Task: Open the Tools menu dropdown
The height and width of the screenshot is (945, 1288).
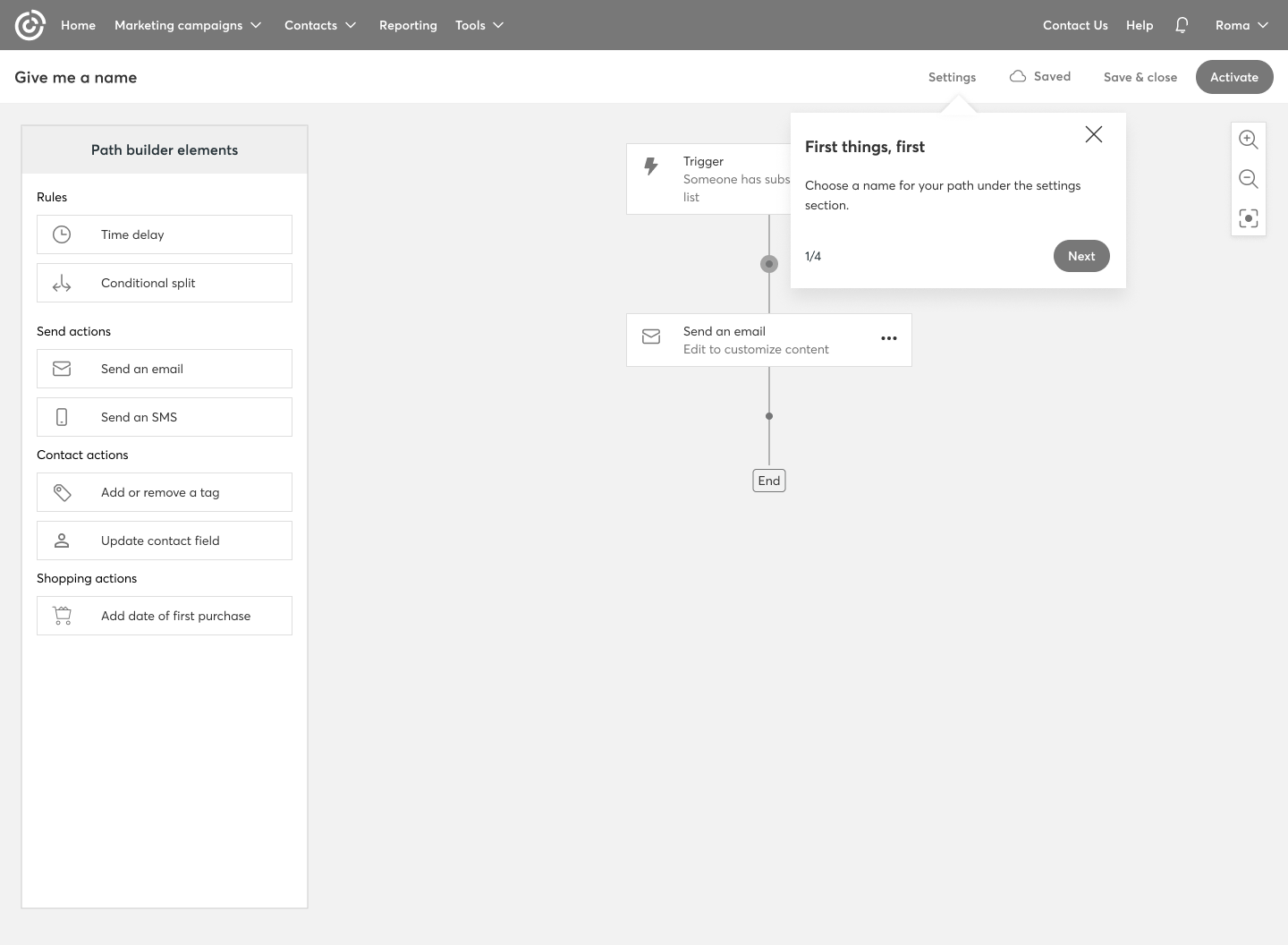Action: (x=479, y=25)
